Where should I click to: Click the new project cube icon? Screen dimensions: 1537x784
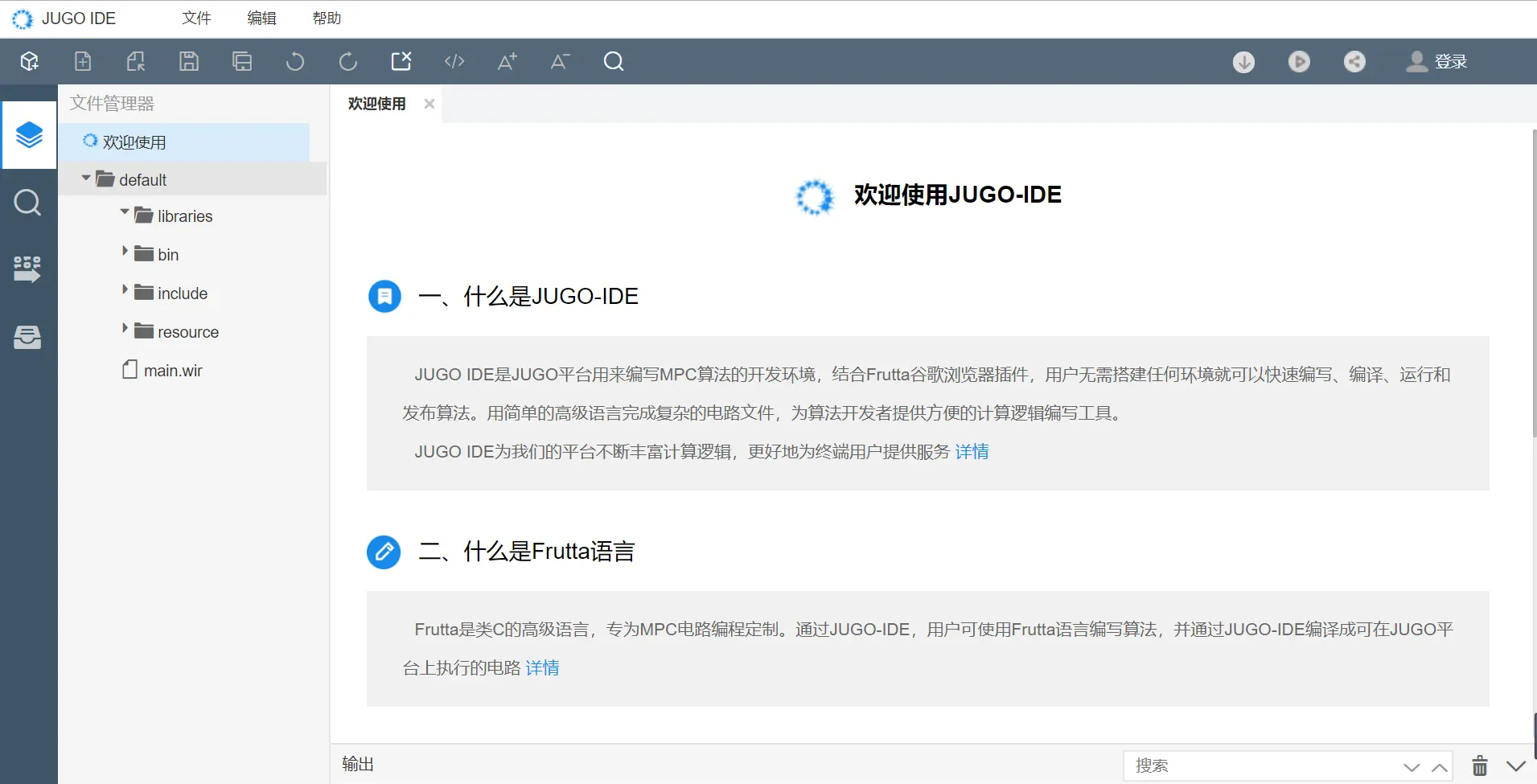(30, 61)
